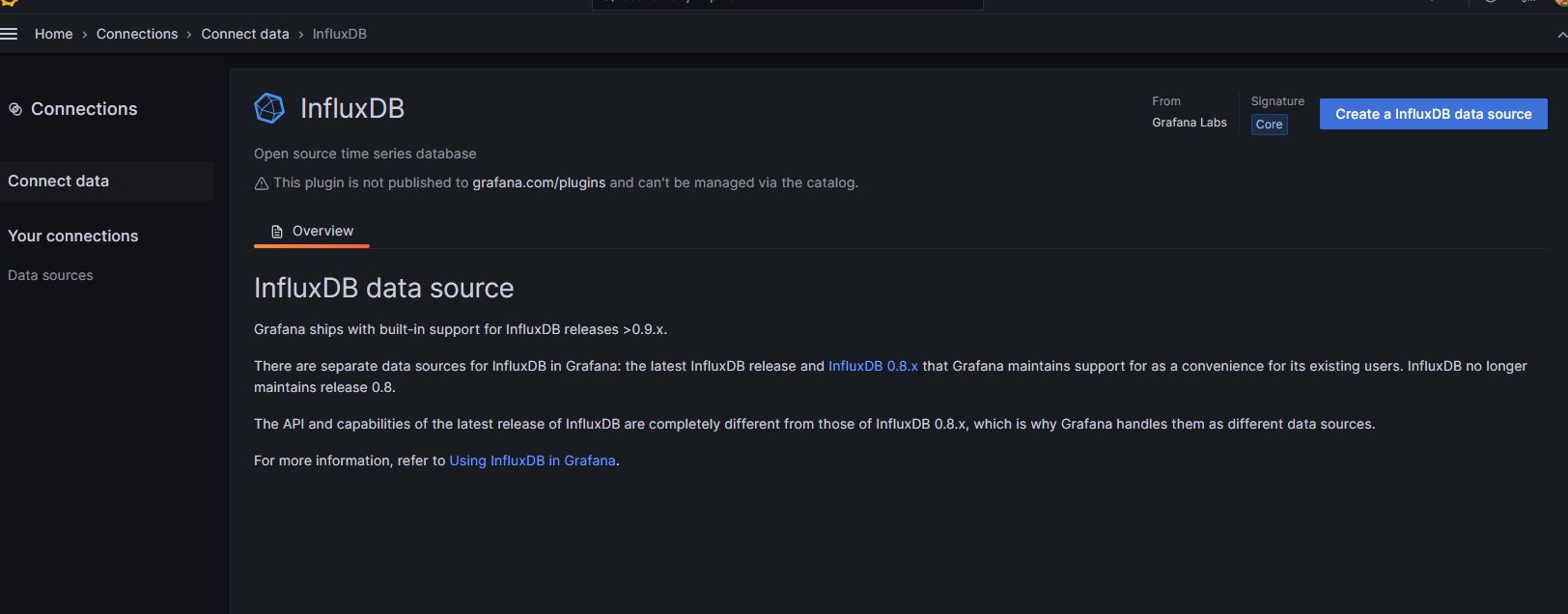Switch to the Overview tab
Viewport: 1568px width, 614px height.
pyautogui.click(x=312, y=232)
